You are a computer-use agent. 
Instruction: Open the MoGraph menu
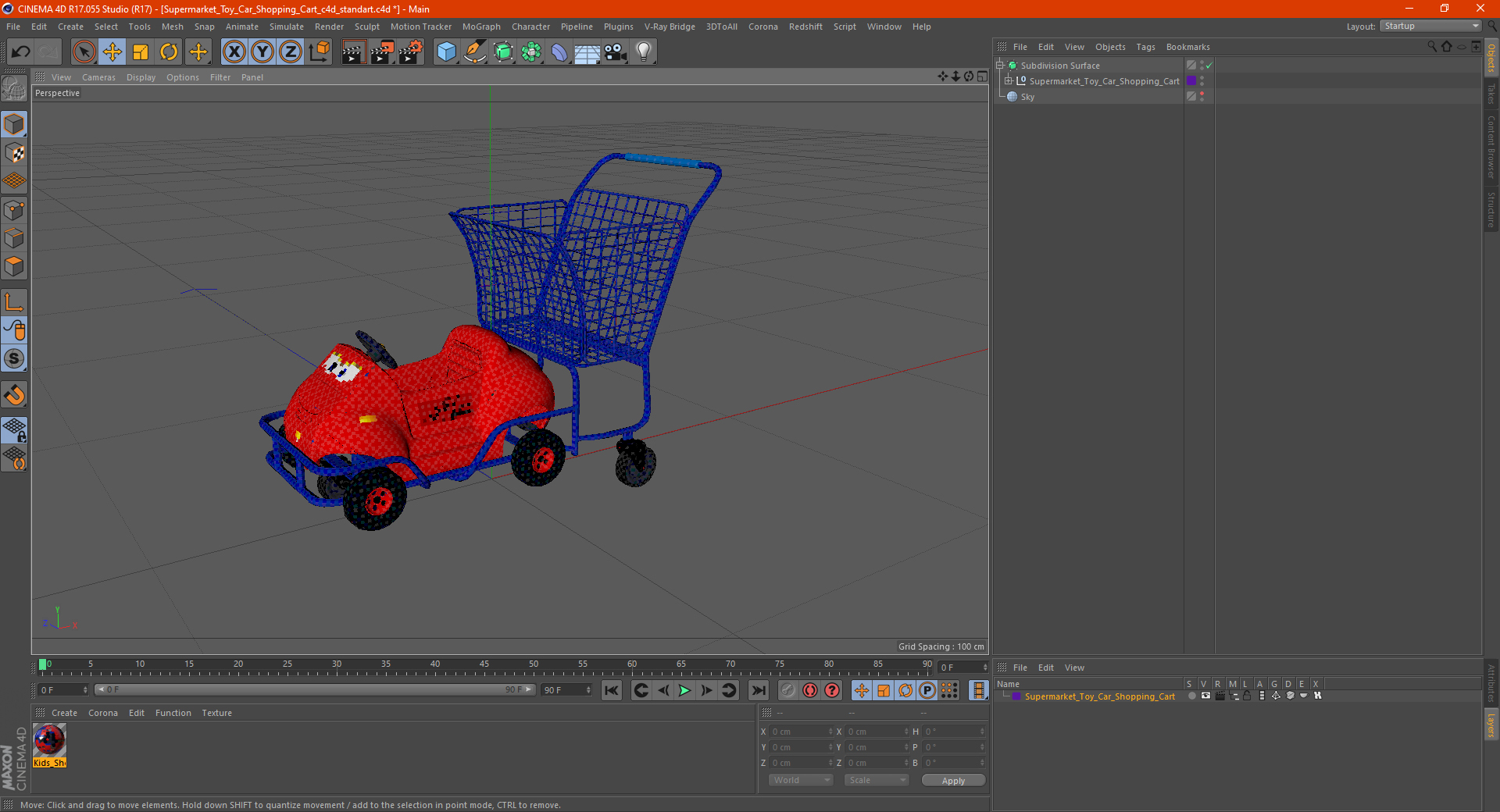coord(481,27)
